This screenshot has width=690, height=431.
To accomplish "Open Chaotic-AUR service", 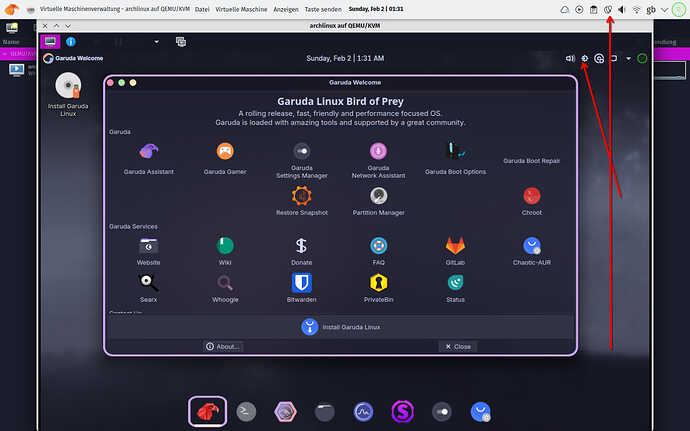I will (532, 251).
